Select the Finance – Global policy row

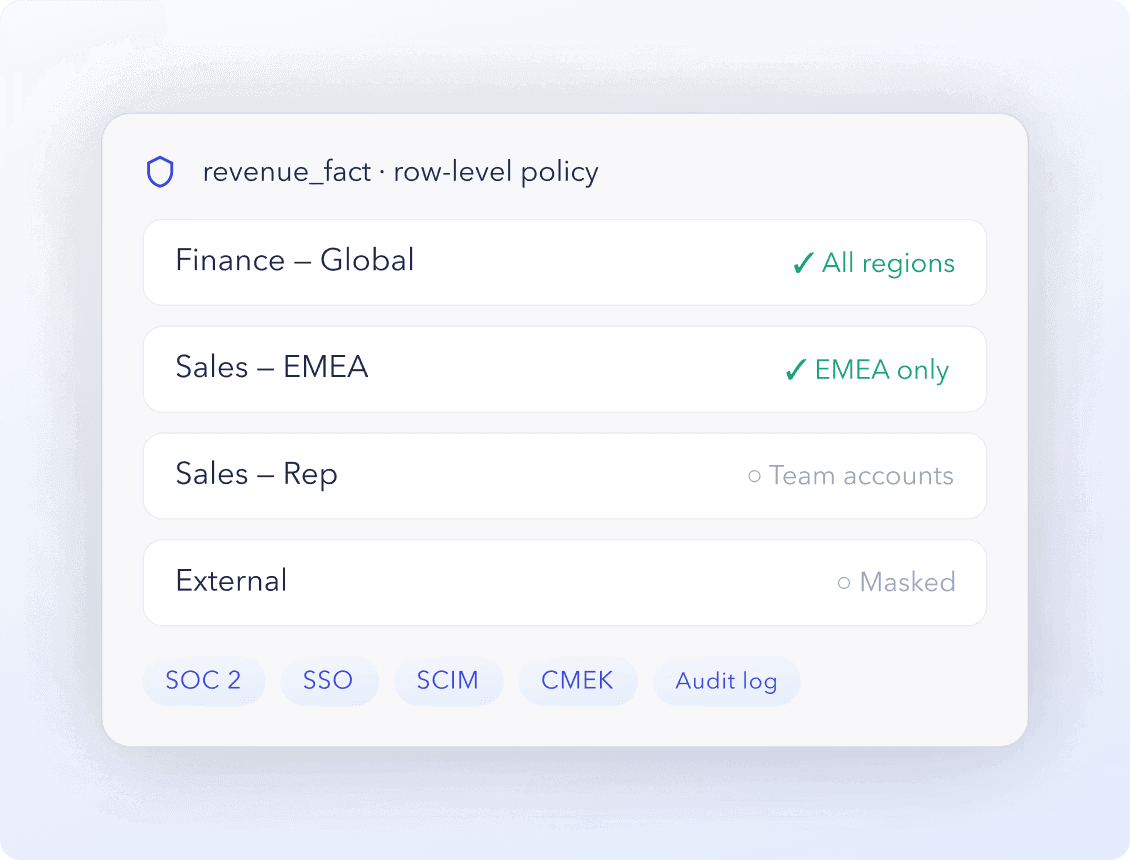565,262
